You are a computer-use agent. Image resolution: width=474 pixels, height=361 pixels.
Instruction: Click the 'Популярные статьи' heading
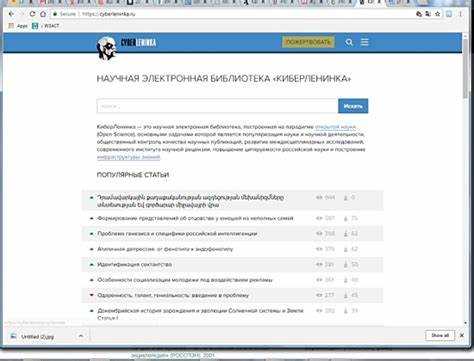(133, 175)
